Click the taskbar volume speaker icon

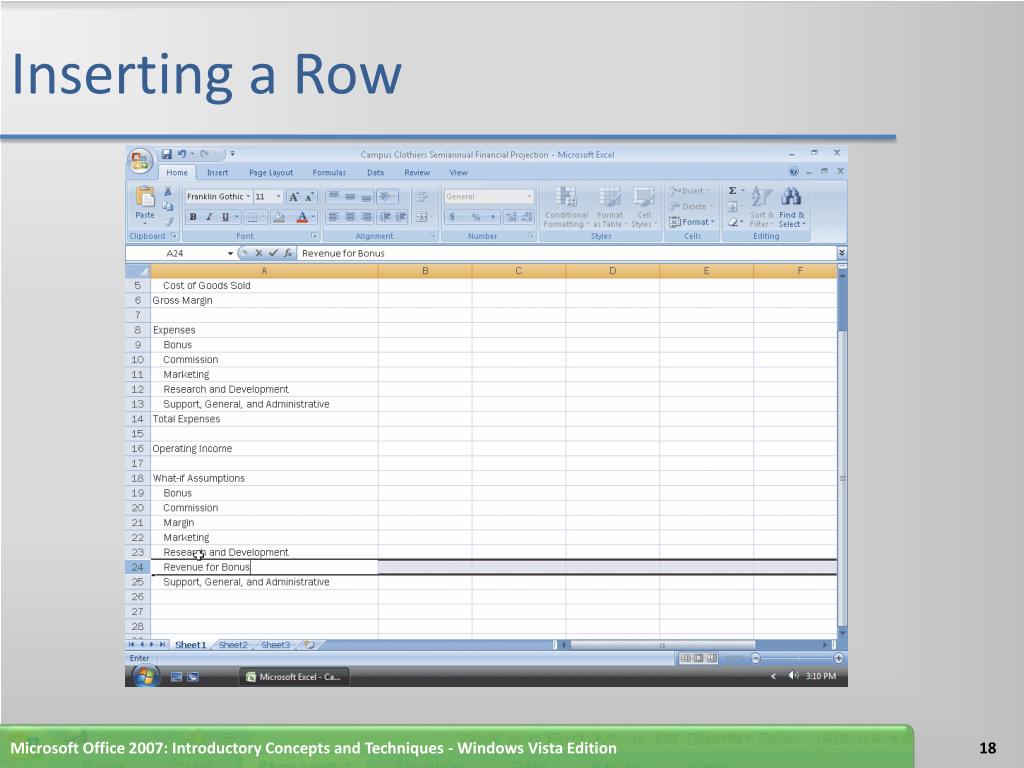(x=793, y=676)
